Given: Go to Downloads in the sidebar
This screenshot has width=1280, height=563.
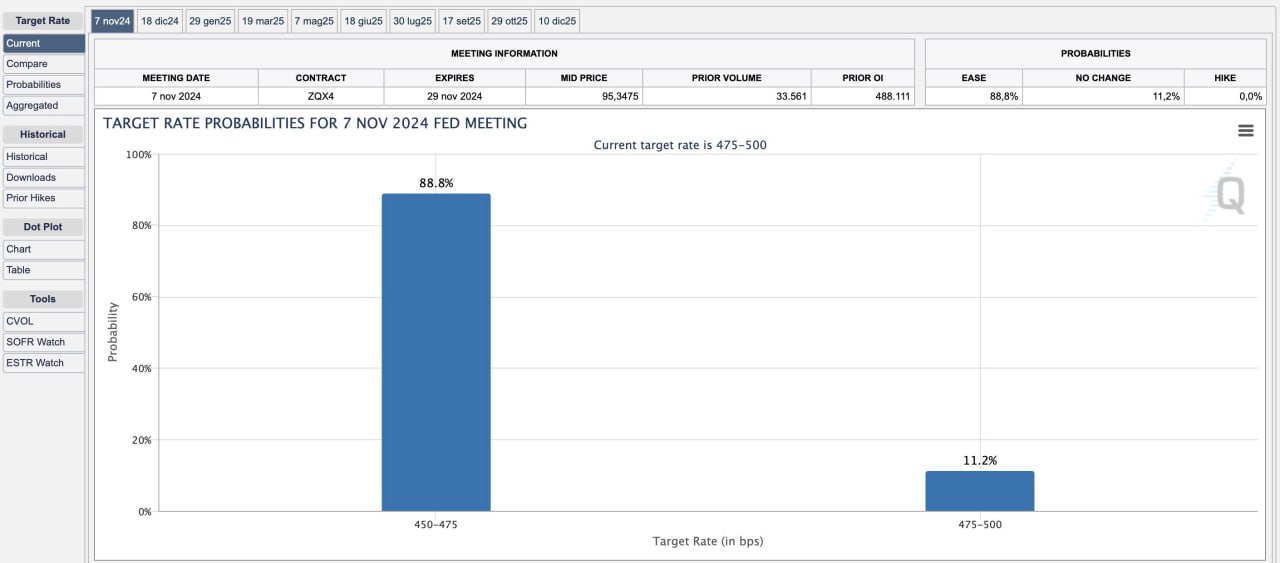Looking at the screenshot, I should 43,178.
